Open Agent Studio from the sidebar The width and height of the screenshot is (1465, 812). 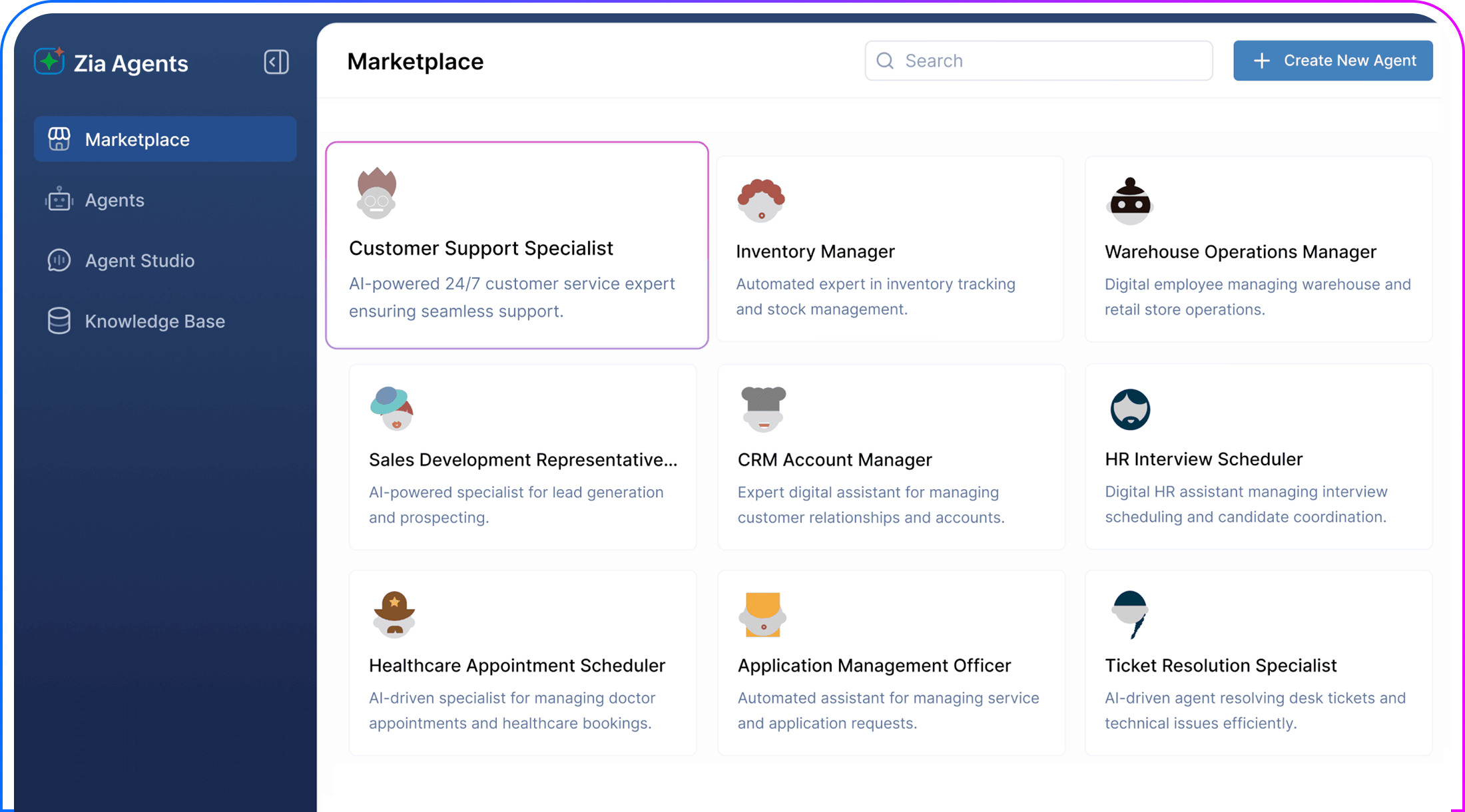point(165,260)
